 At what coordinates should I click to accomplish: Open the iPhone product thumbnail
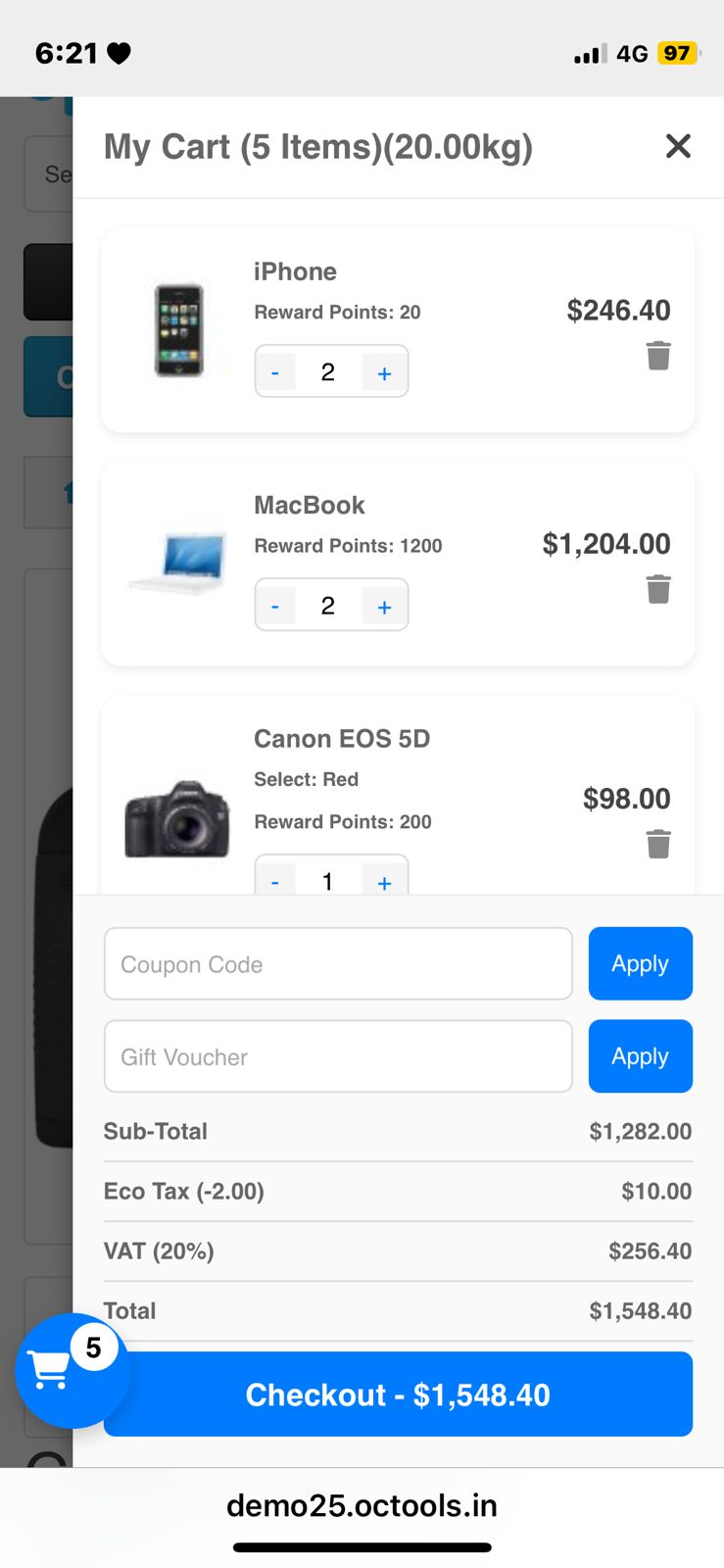click(x=178, y=330)
